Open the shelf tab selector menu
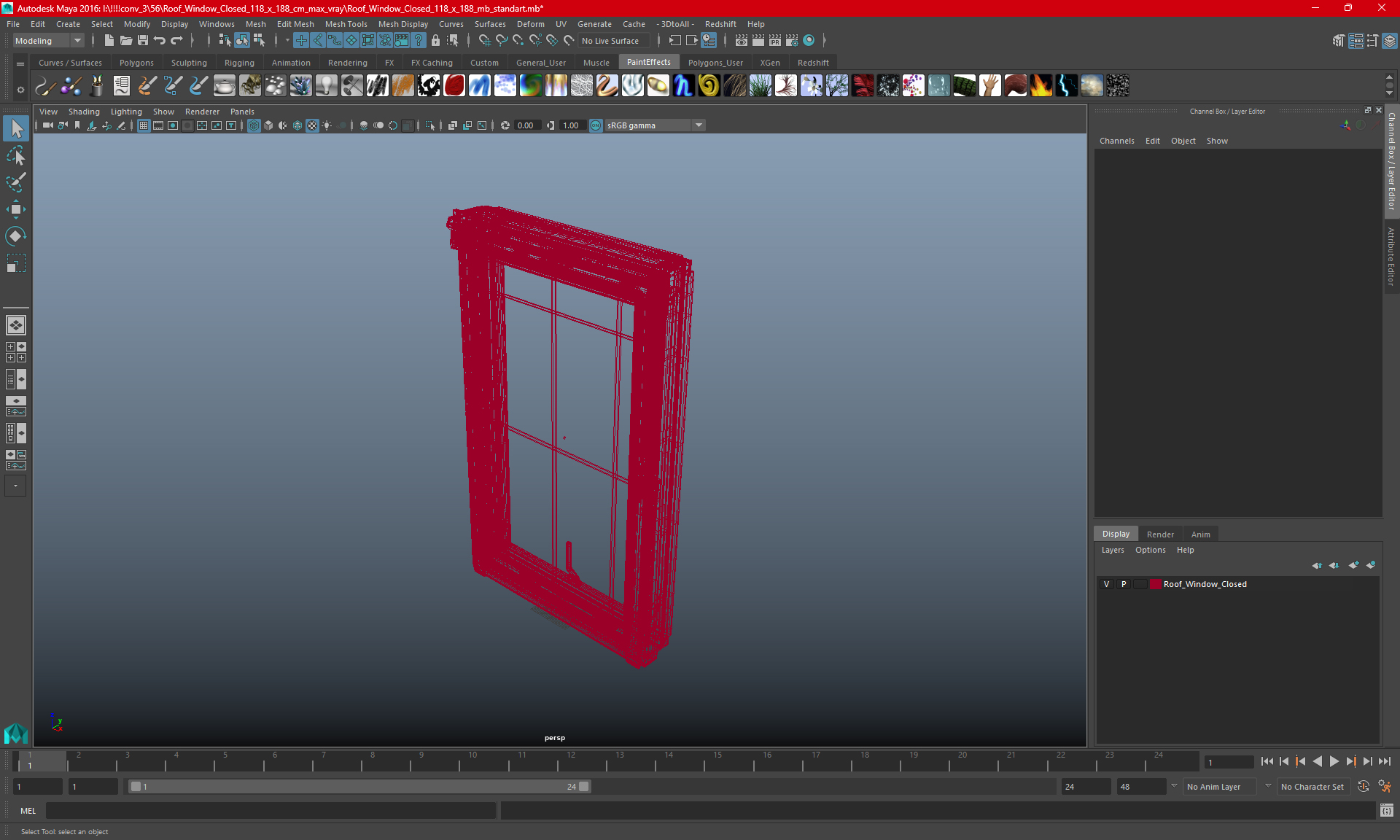 (x=20, y=63)
